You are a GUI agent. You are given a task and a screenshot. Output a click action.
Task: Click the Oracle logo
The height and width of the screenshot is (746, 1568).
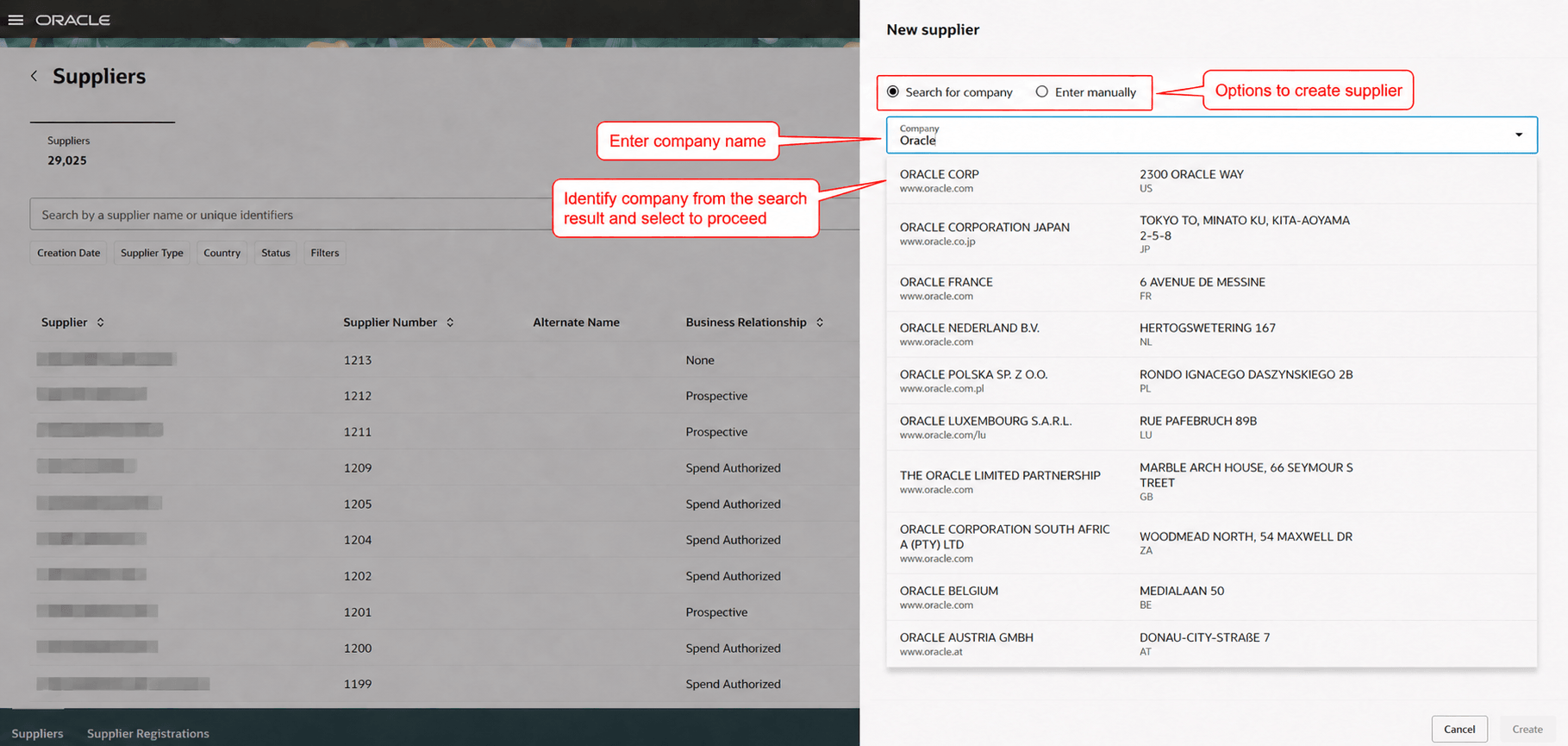[x=73, y=20]
